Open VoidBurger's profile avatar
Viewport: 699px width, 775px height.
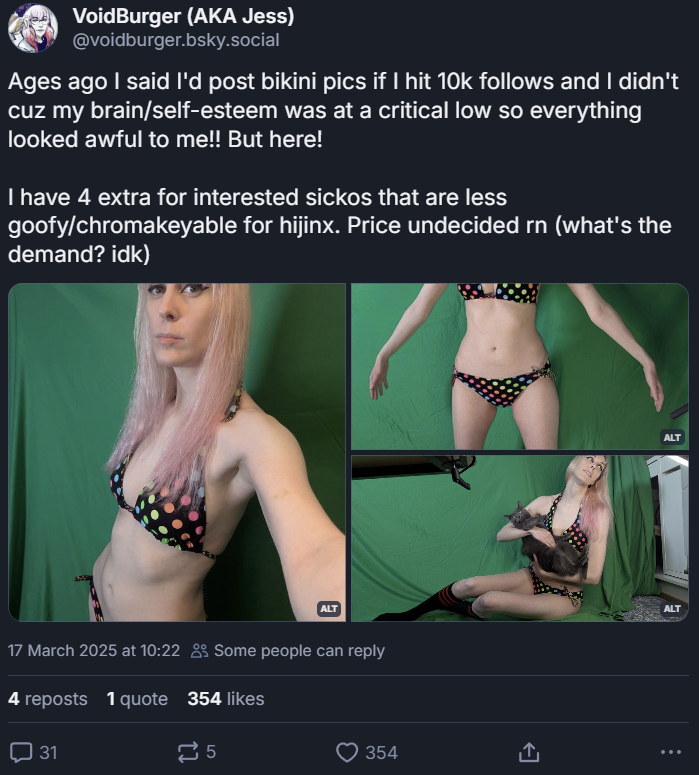click(33, 28)
